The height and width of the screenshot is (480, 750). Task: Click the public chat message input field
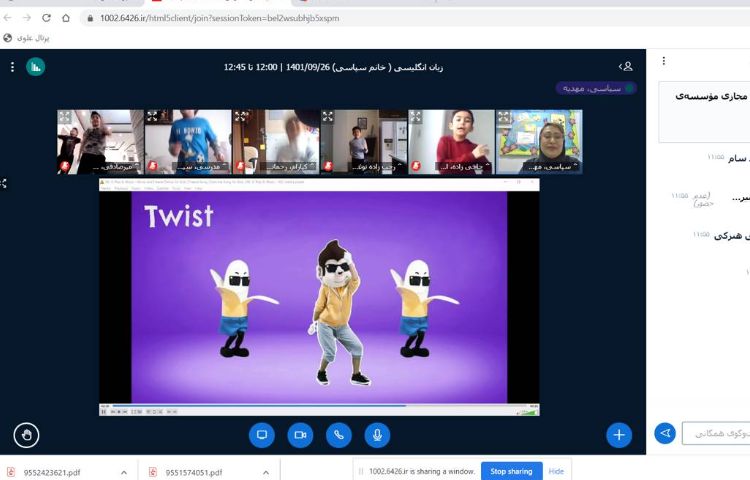point(716,433)
